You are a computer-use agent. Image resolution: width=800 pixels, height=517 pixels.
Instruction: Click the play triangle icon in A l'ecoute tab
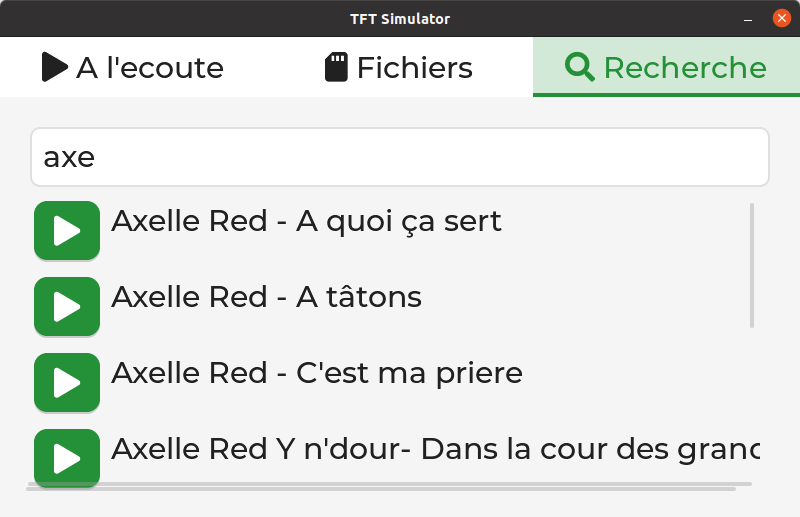point(55,67)
